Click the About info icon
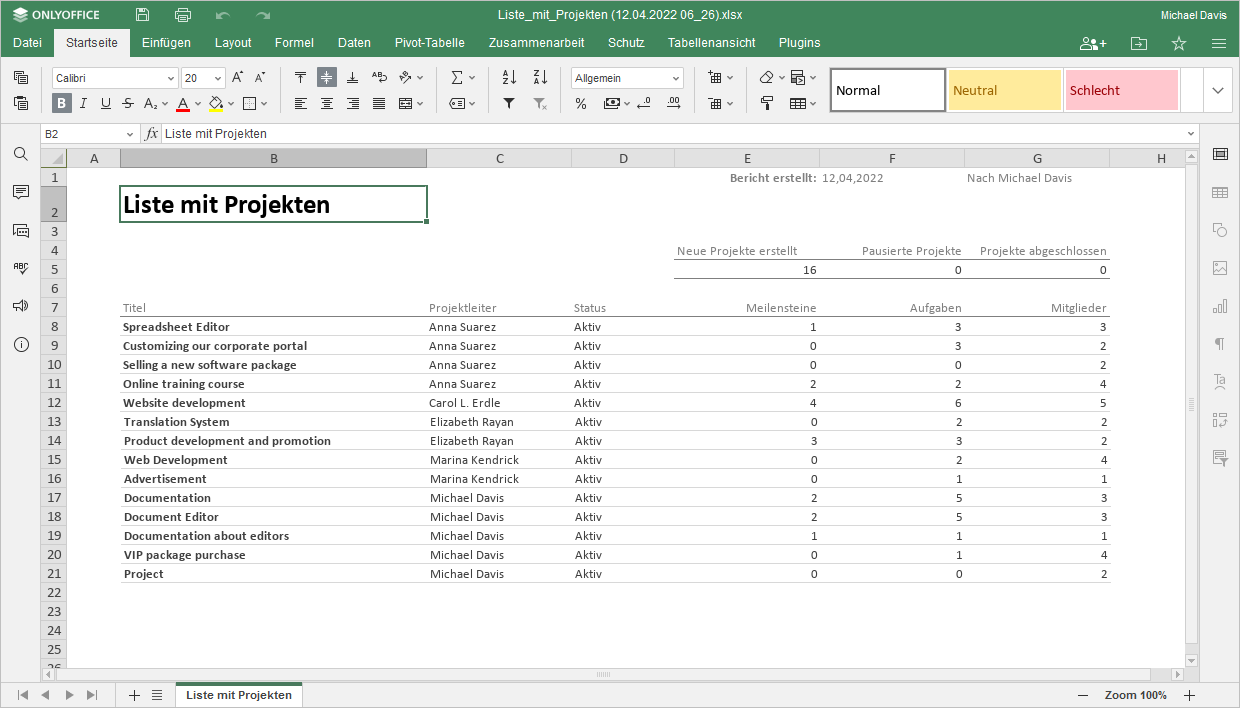 coord(21,344)
